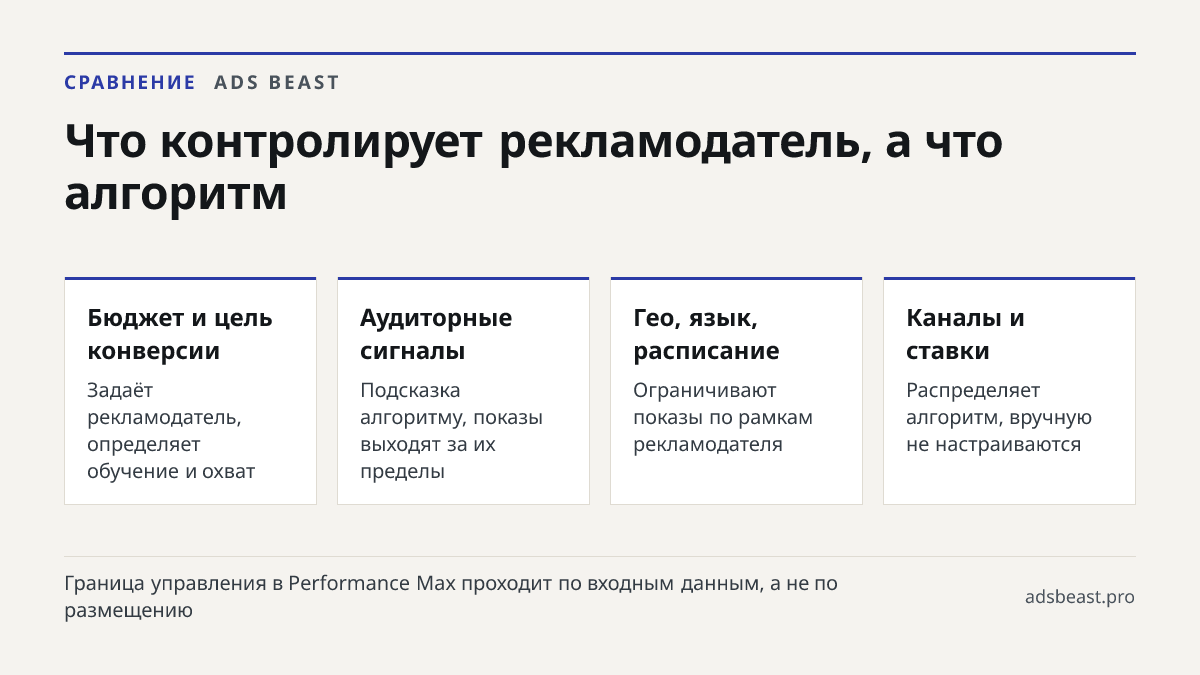Image resolution: width=1200 pixels, height=675 pixels.
Task: Click the text 'Подсказка алгоритму, показы выходят за их пределы'
Action: click(451, 431)
